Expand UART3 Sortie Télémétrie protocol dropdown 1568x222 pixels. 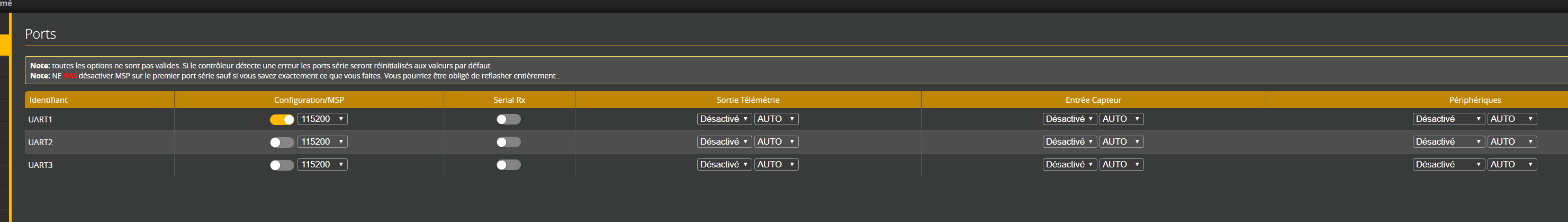click(724, 165)
